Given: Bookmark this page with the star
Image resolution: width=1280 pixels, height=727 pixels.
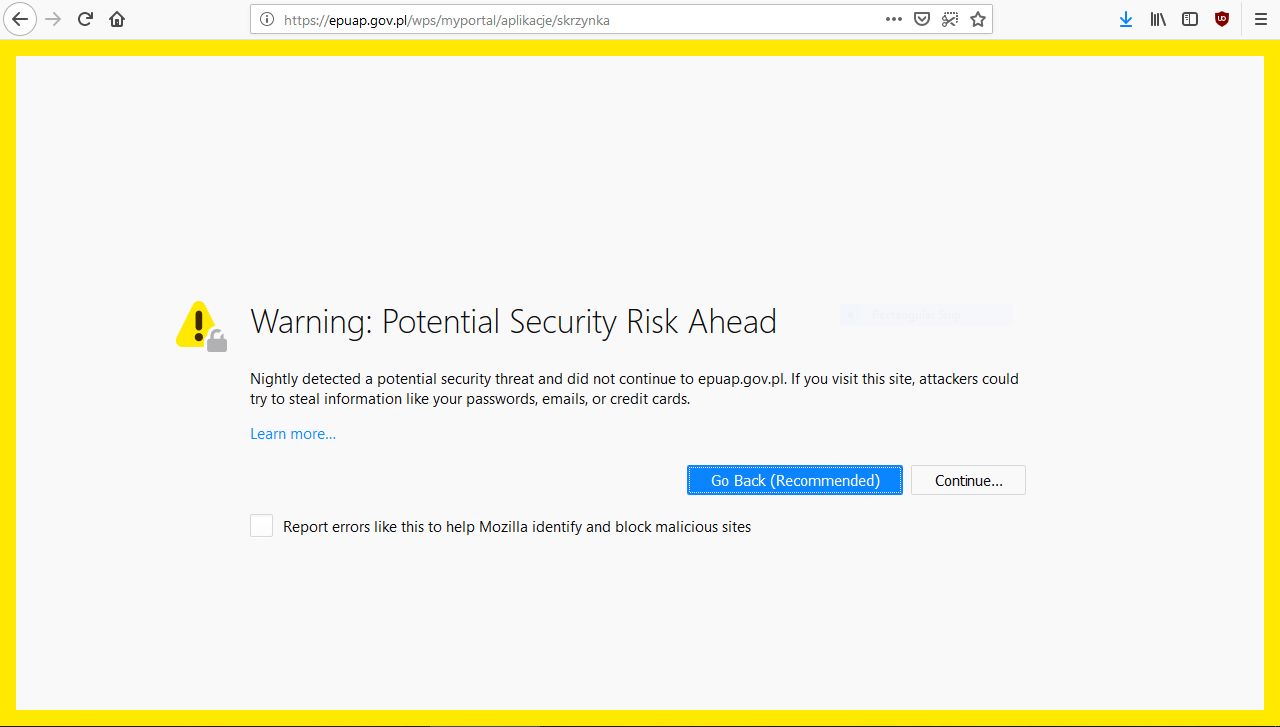Looking at the screenshot, I should [978, 19].
